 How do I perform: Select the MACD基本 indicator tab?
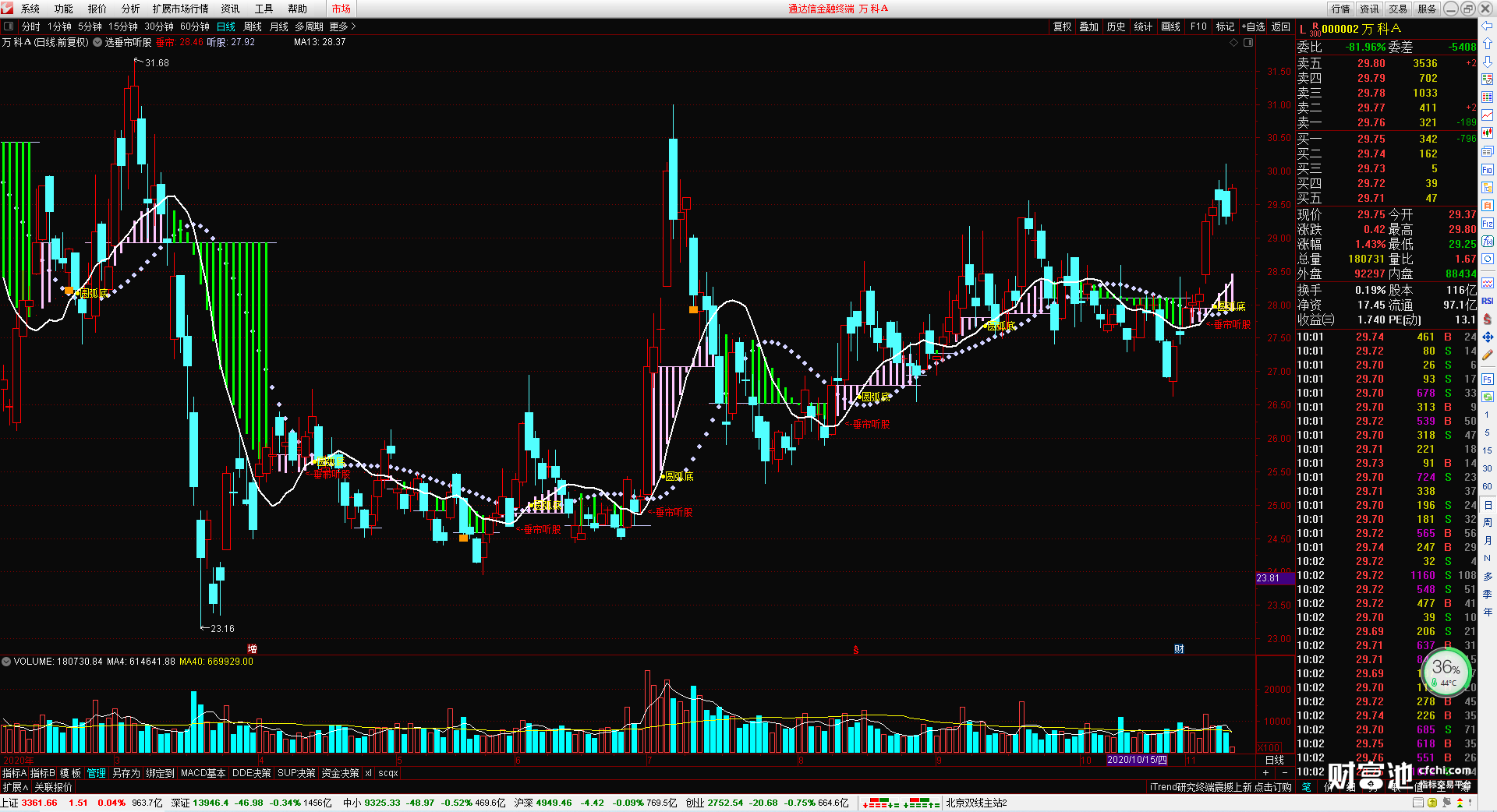(x=203, y=773)
